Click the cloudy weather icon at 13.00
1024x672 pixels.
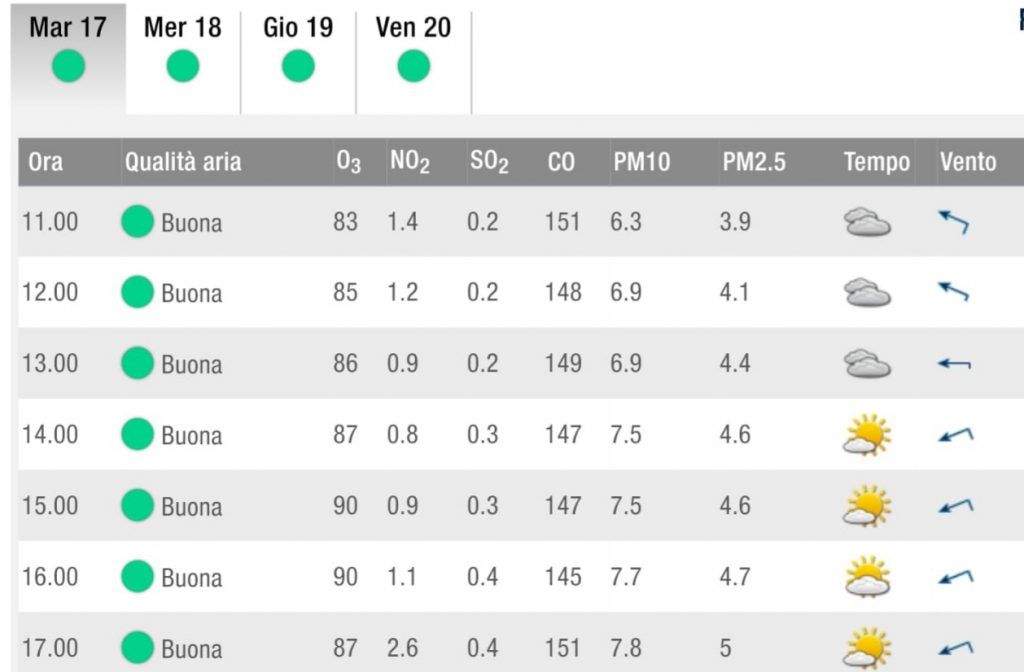(867, 364)
